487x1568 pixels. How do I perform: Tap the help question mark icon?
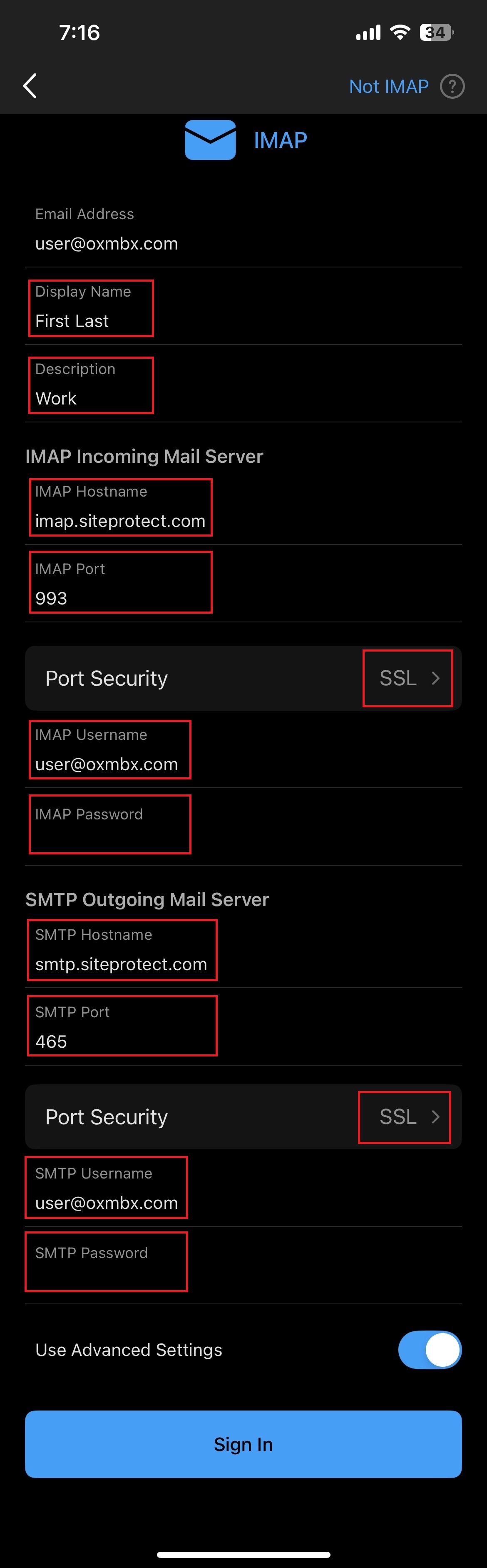[452, 86]
